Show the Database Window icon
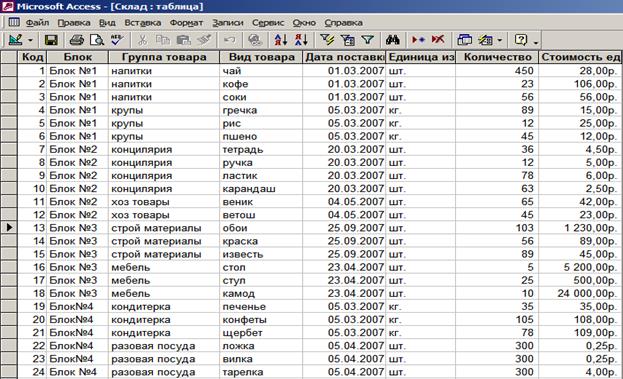The image size is (623, 379). pos(464,40)
